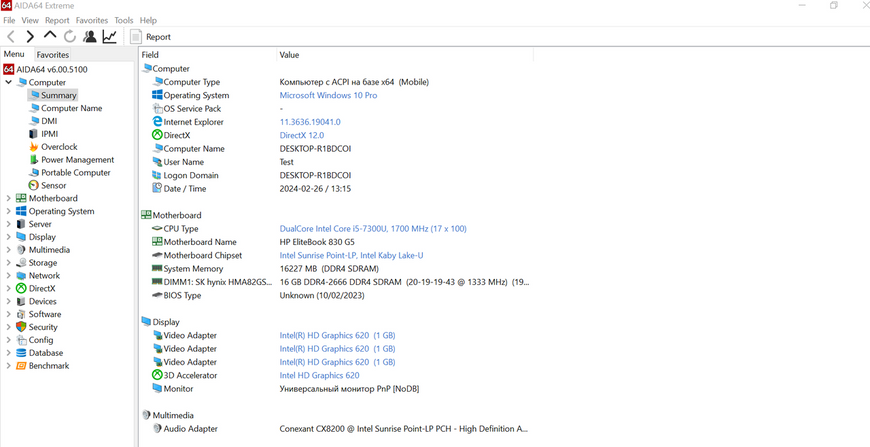The height and width of the screenshot is (447, 870).
Task: Open the Report menu
Action: click(x=57, y=20)
